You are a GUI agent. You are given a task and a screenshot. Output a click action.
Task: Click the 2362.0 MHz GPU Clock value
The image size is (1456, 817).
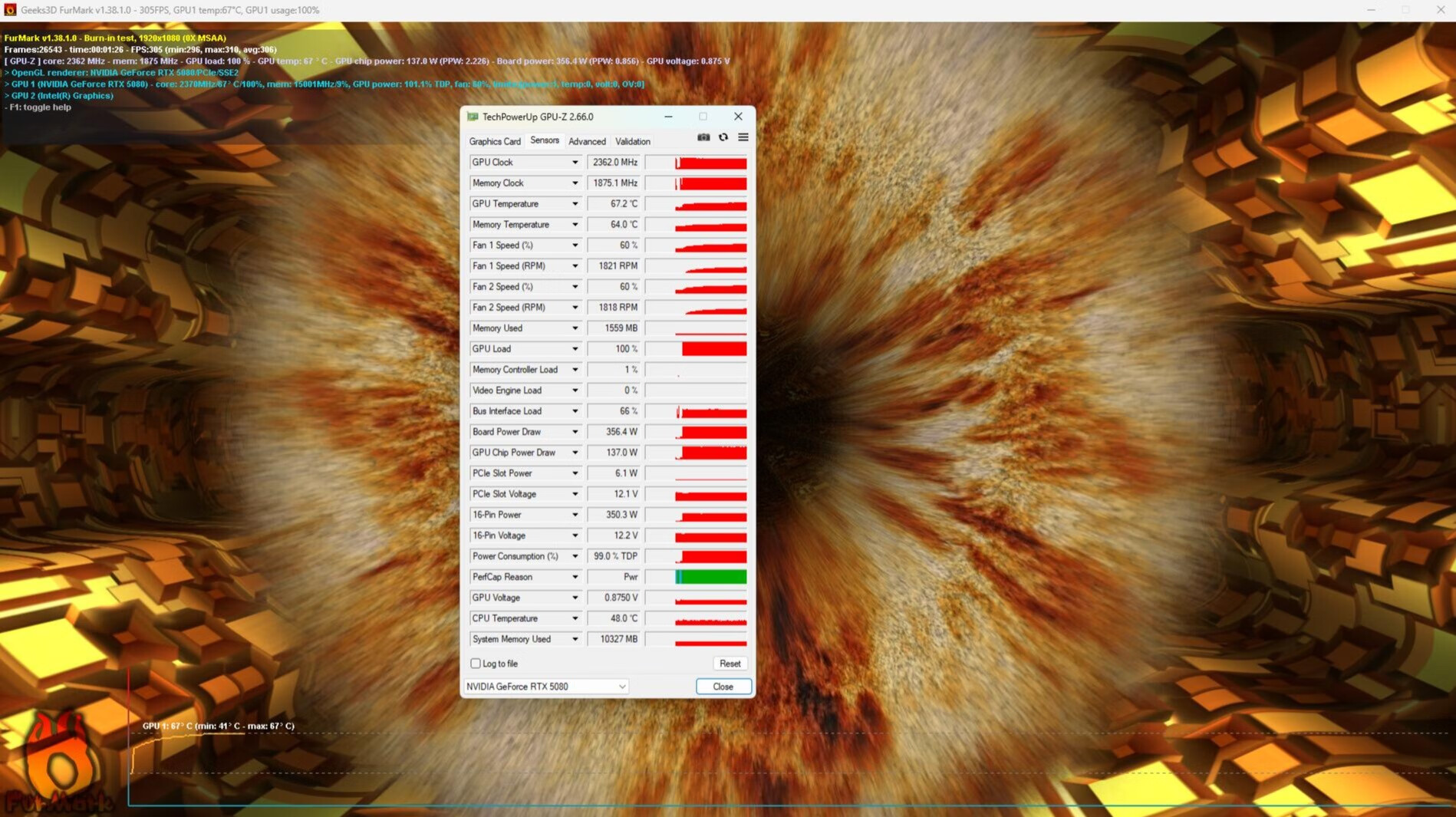pos(614,163)
